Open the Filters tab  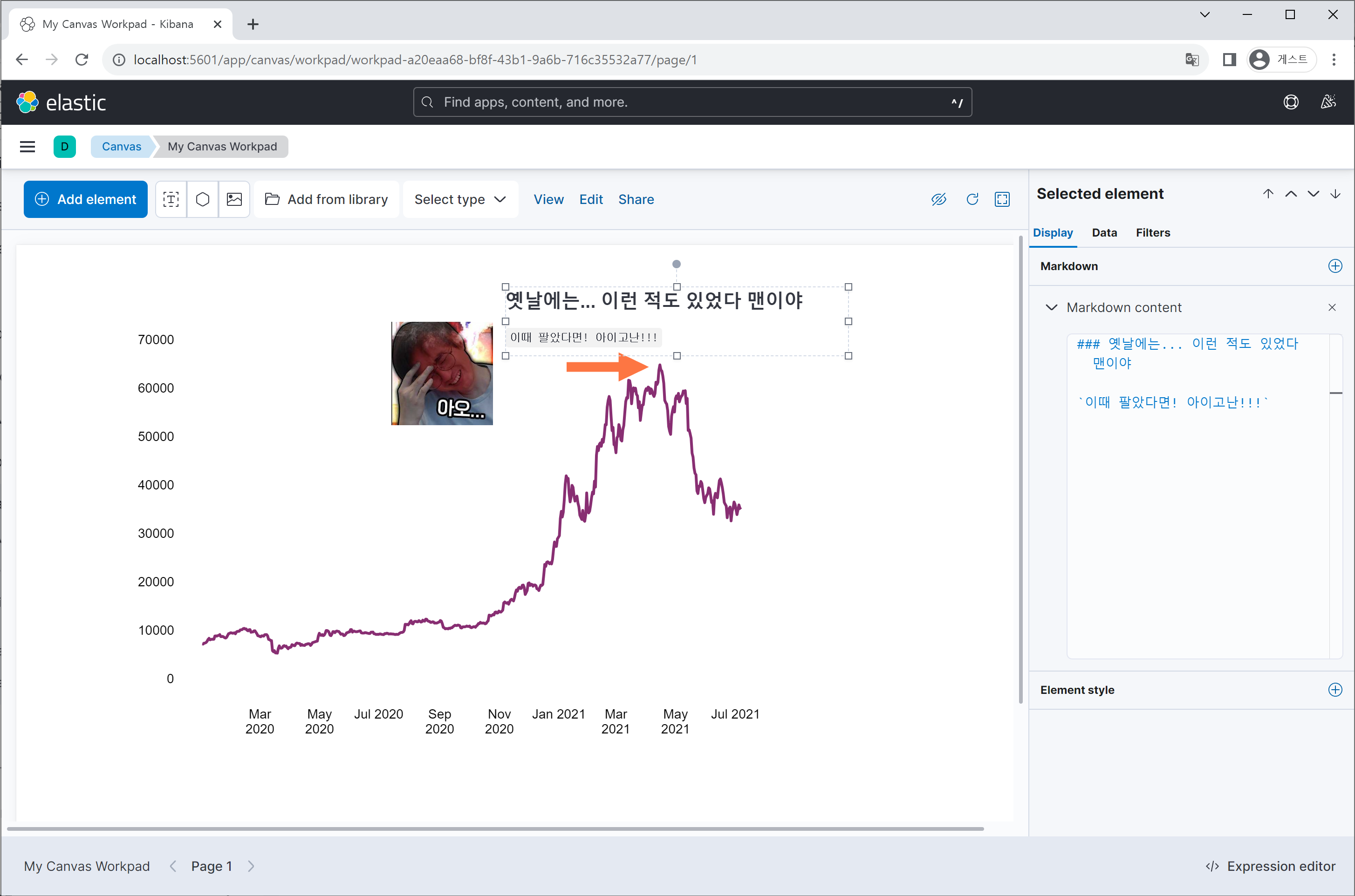pyautogui.click(x=1153, y=232)
